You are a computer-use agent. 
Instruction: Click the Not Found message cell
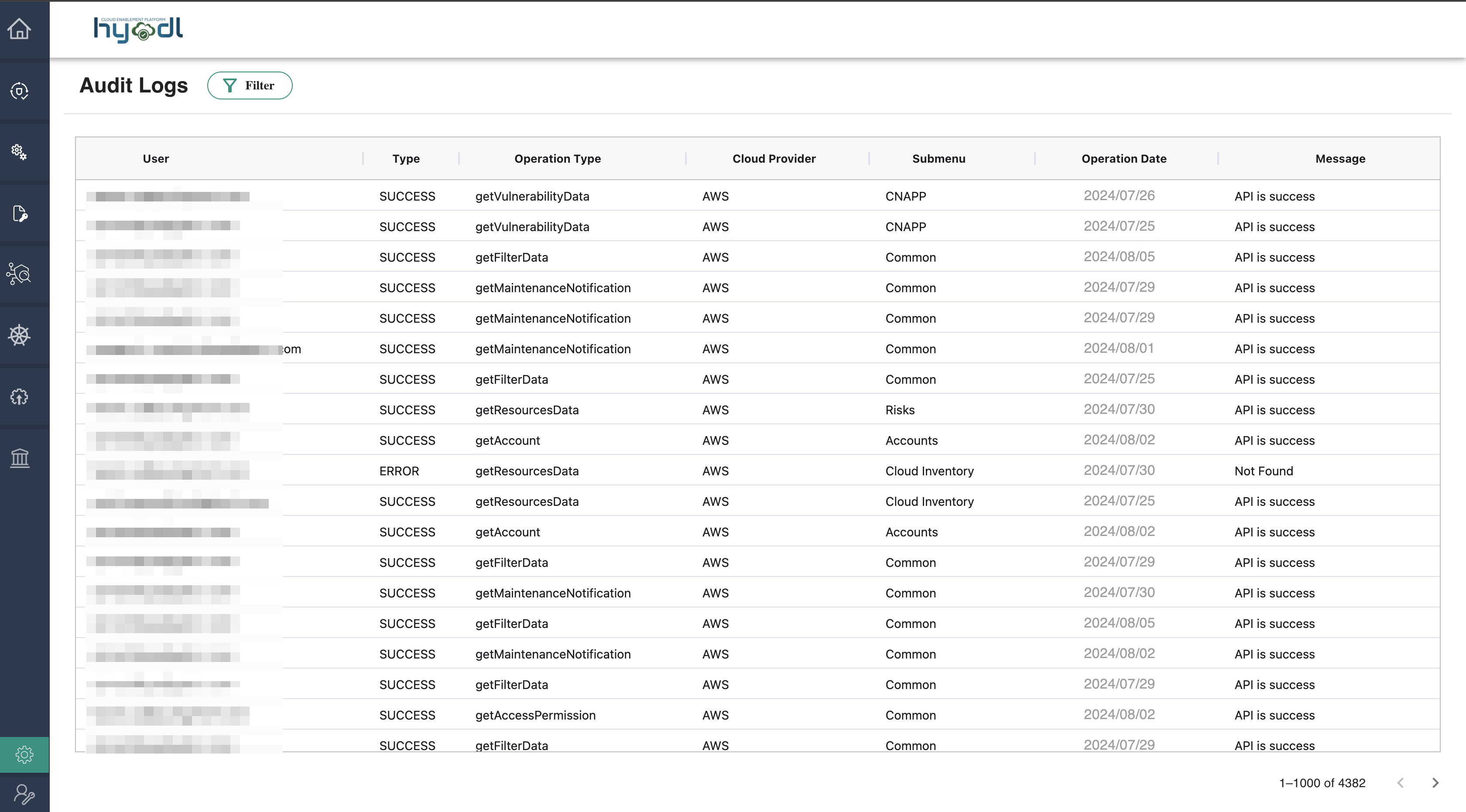click(1264, 471)
